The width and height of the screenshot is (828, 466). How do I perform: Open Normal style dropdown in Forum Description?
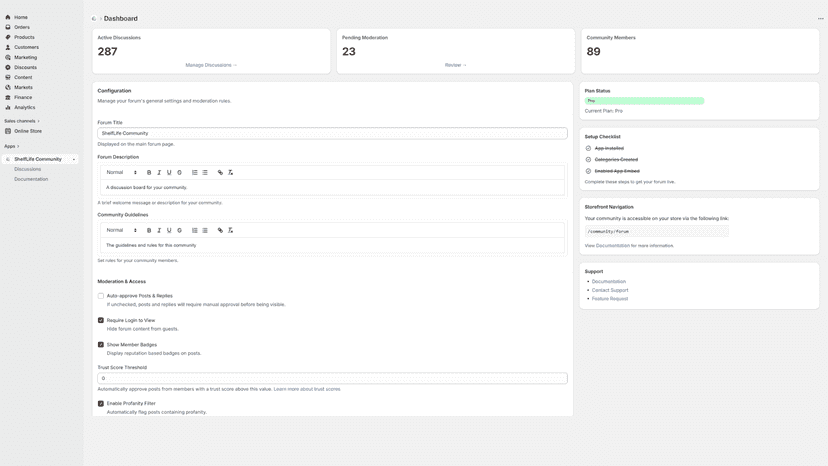tap(121, 172)
